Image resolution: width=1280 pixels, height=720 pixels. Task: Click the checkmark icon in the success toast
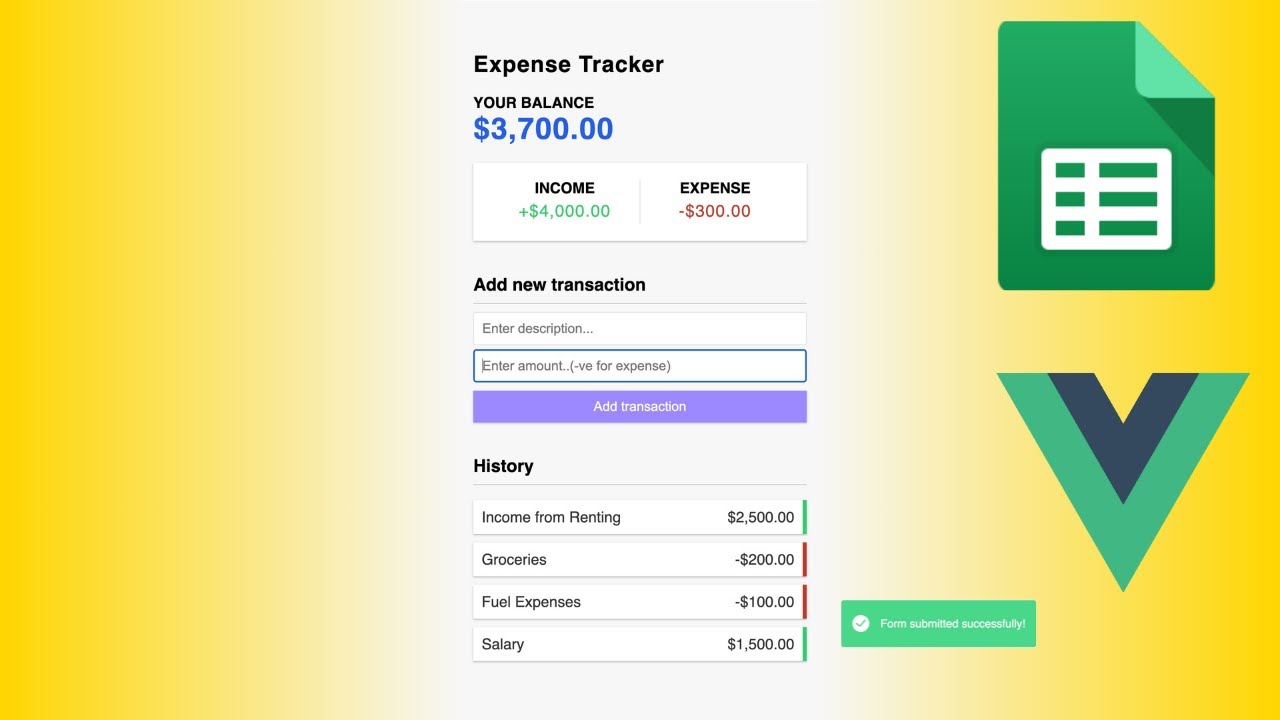click(x=860, y=624)
